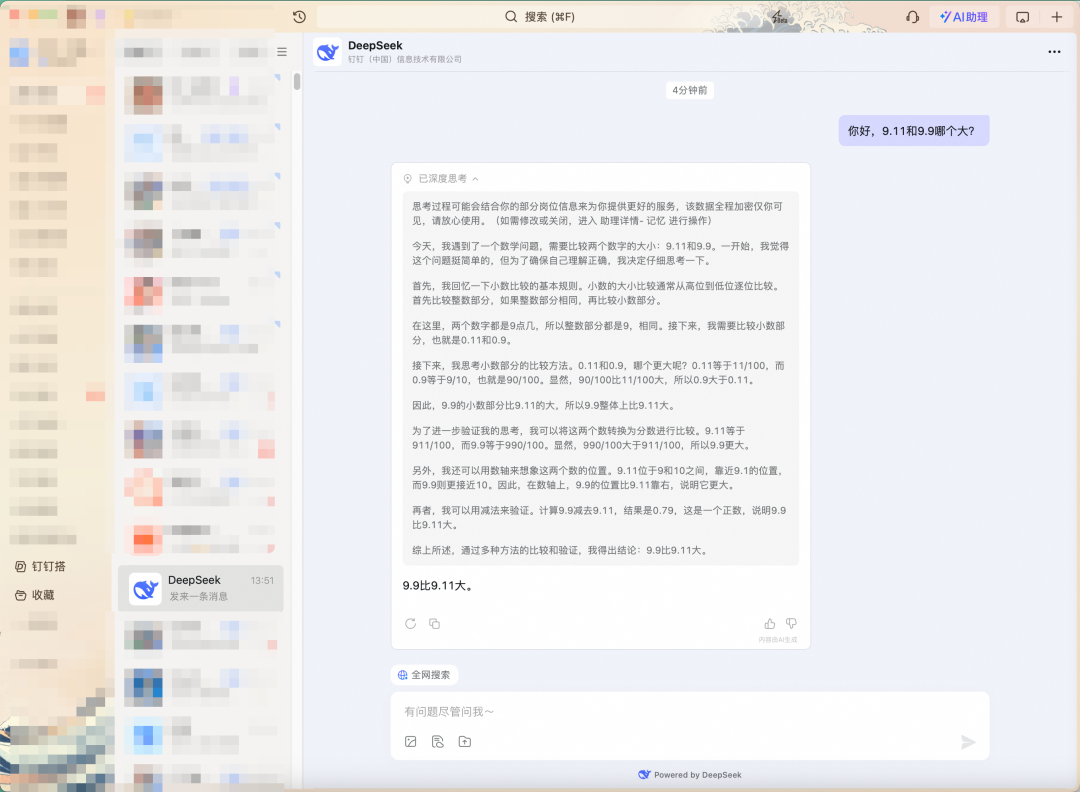Click the plus button in top bar
Screen dimensions: 1080x792
pyautogui.click(x=1057, y=17)
